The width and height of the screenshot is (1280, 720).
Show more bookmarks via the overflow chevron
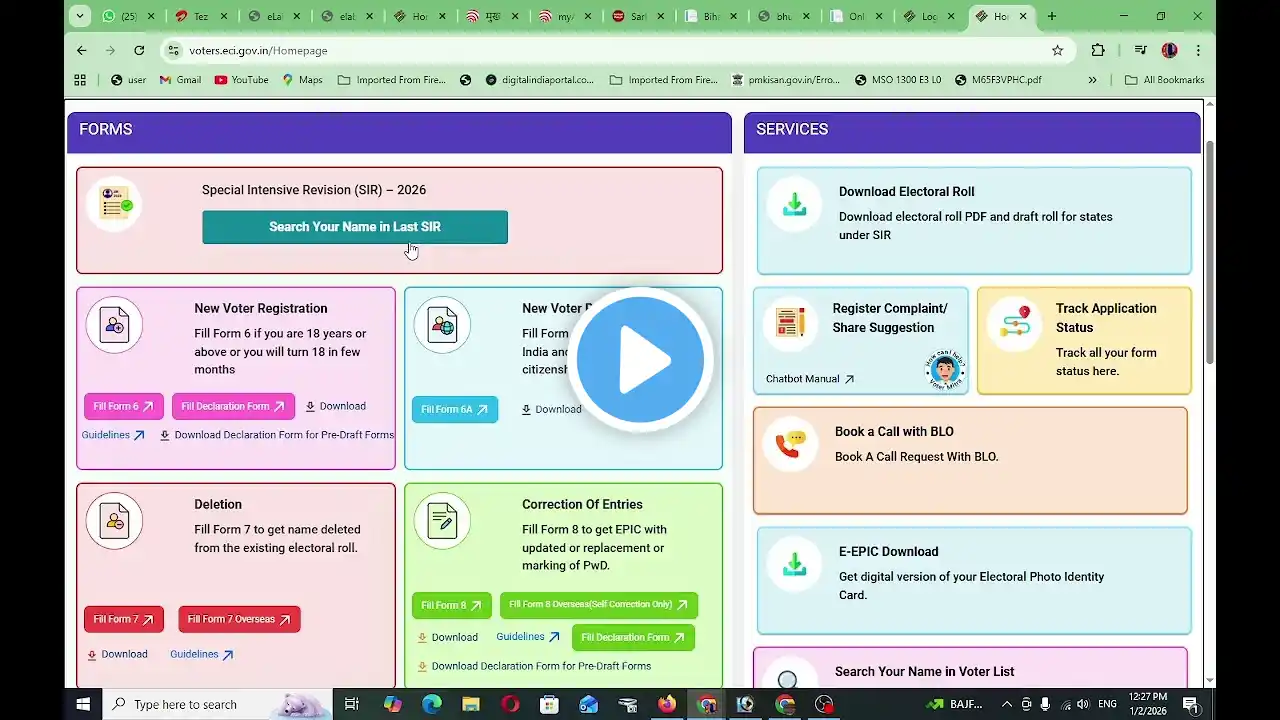pyautogui.click(x=1092, y=80)
